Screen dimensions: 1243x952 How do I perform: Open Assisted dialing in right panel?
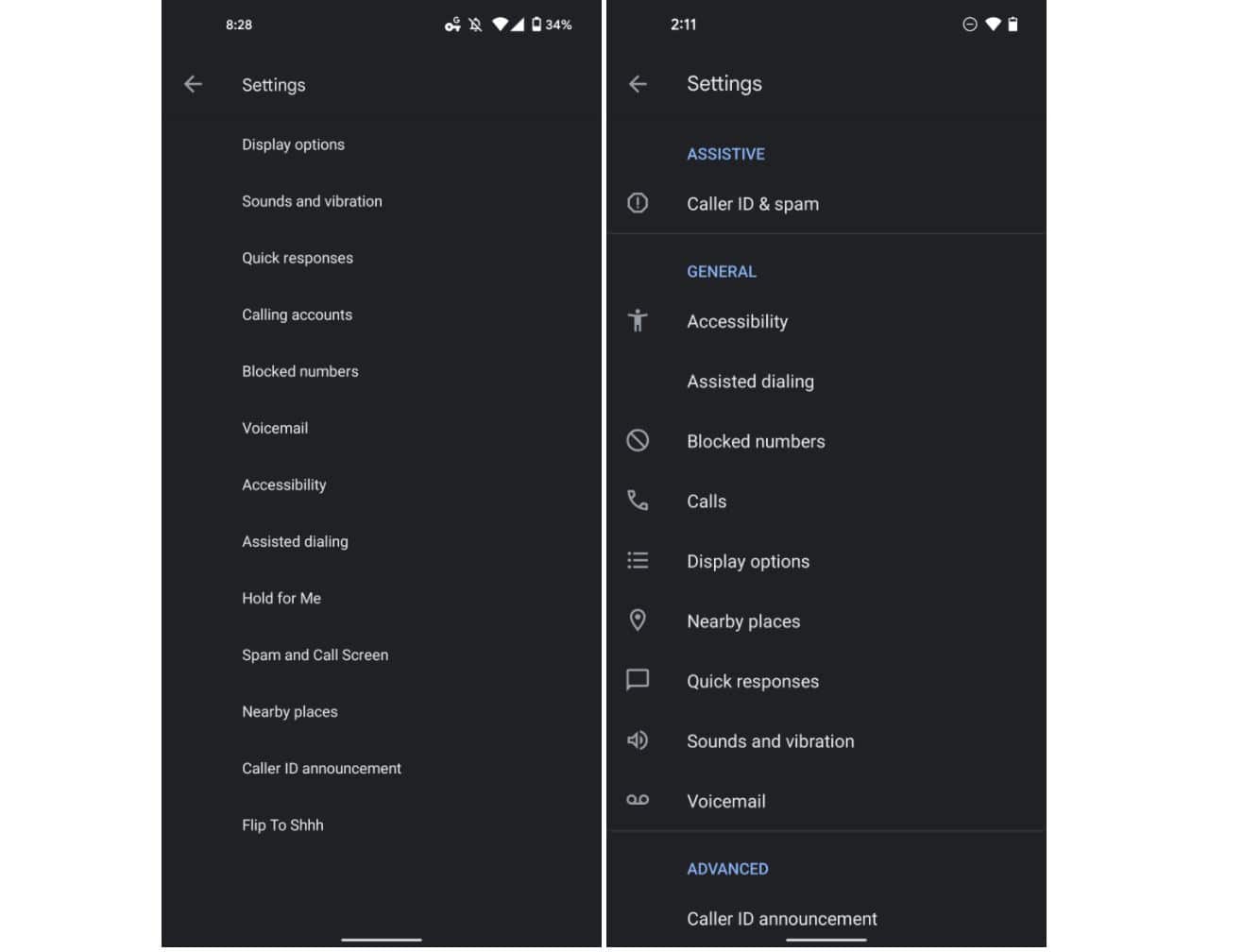pos(750,382)
